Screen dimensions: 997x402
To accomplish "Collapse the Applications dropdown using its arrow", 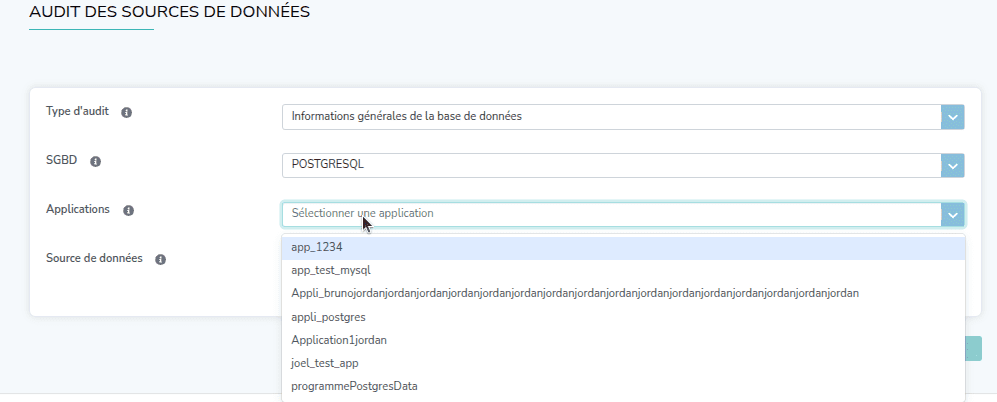I will 952,214.
